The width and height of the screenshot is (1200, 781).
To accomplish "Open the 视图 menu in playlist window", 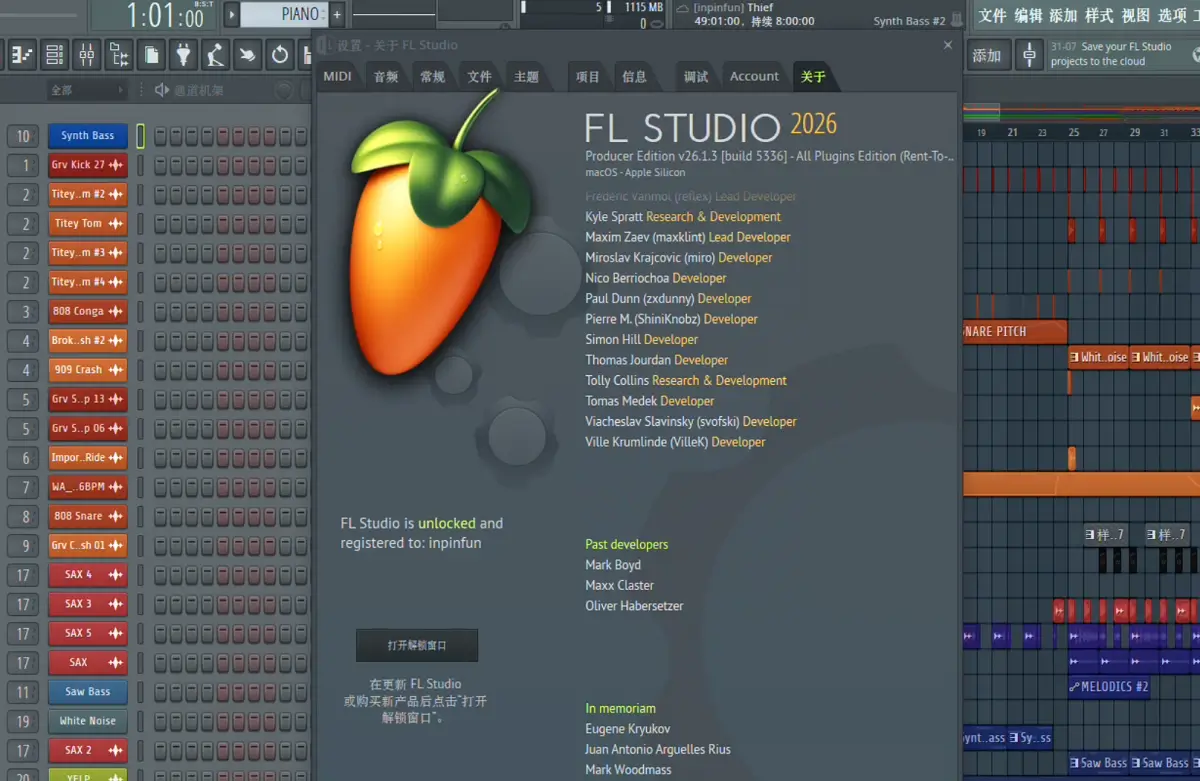I will 1135,15.
